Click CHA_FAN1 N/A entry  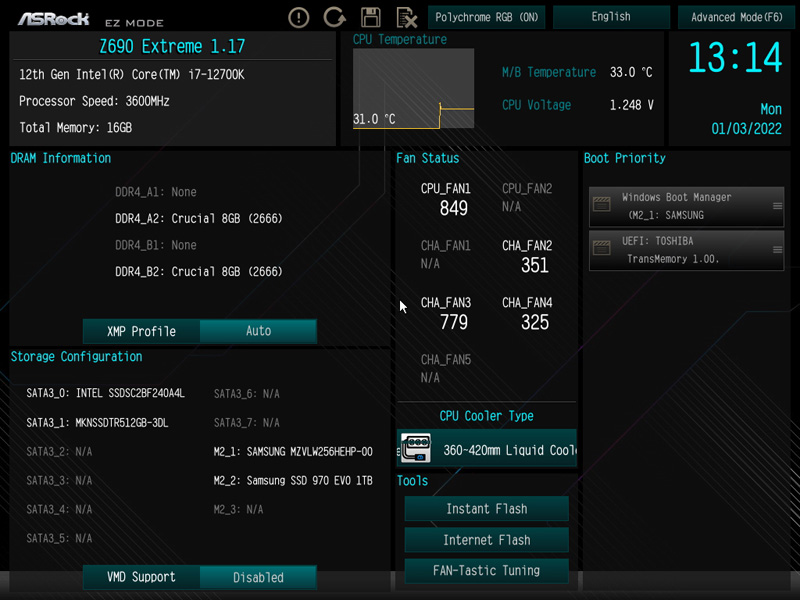coord(446,255)
